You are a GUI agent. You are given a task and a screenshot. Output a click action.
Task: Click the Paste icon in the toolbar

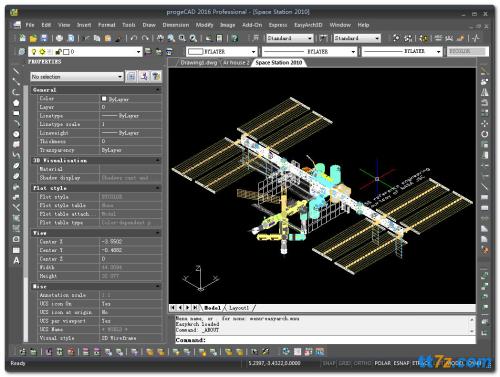point(107,38)
